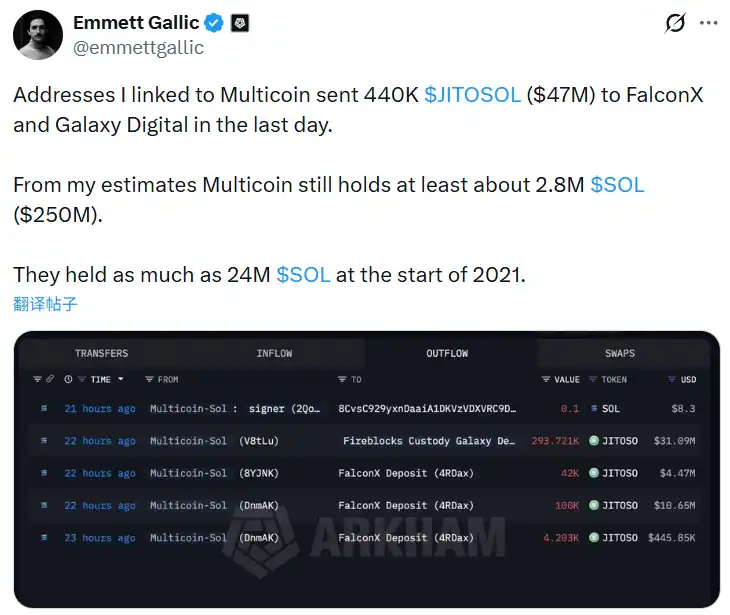Click the SOL token icon in the first row
The image size is (730, 615).
[x=593, y=409]
